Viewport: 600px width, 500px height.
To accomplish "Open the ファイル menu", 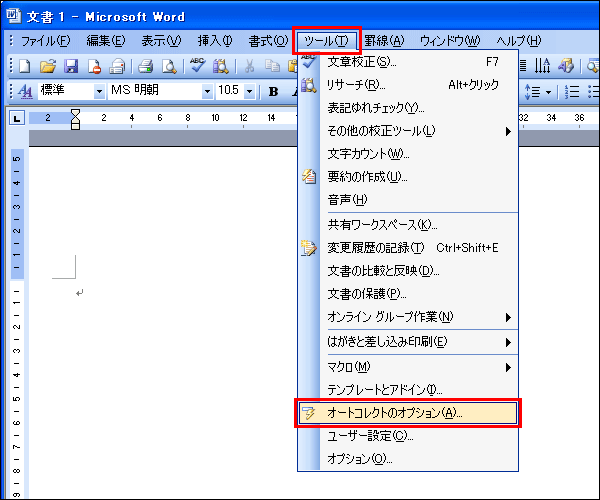I will point(45,41).
